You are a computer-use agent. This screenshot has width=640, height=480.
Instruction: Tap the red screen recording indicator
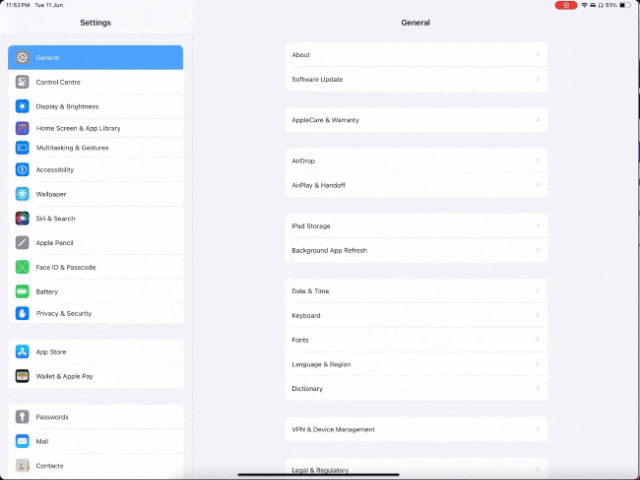click(x=566, y=5)
